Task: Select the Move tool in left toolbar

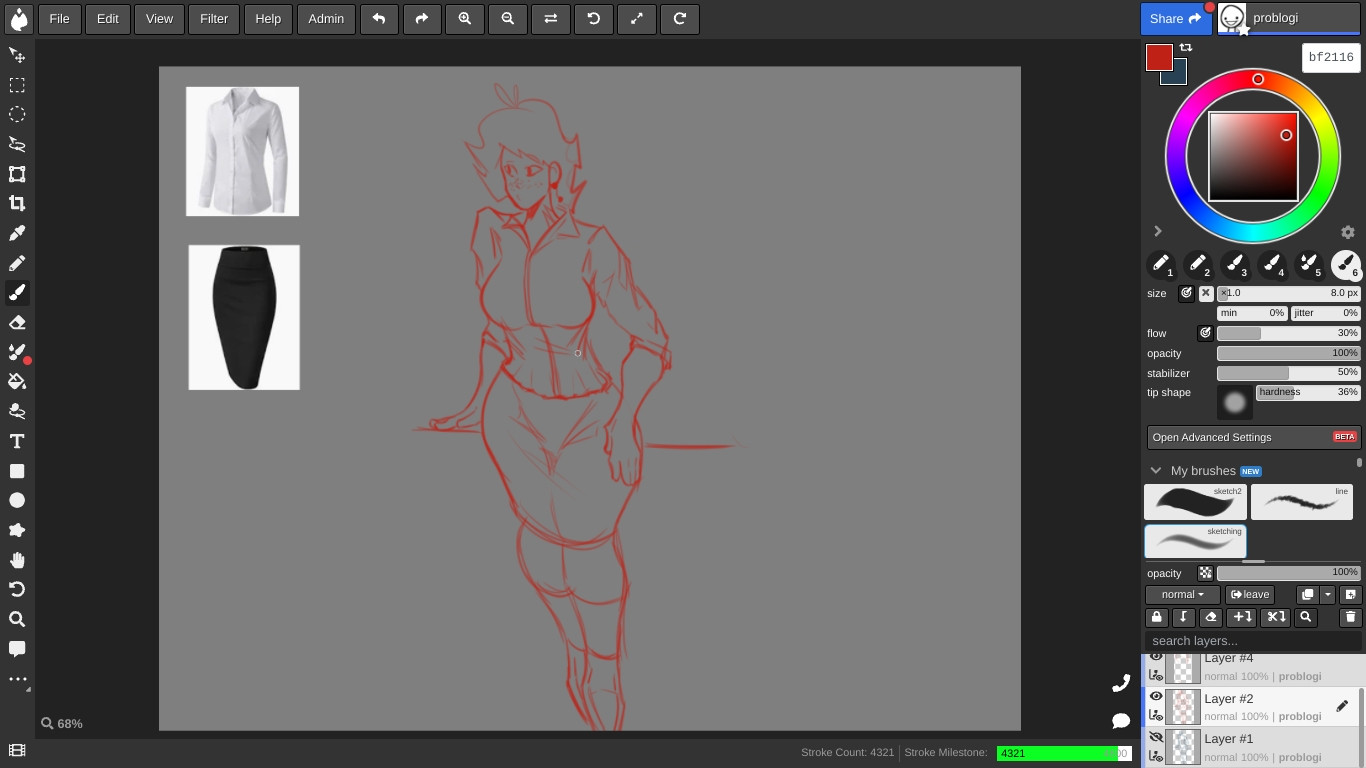Action: (17, 55)
